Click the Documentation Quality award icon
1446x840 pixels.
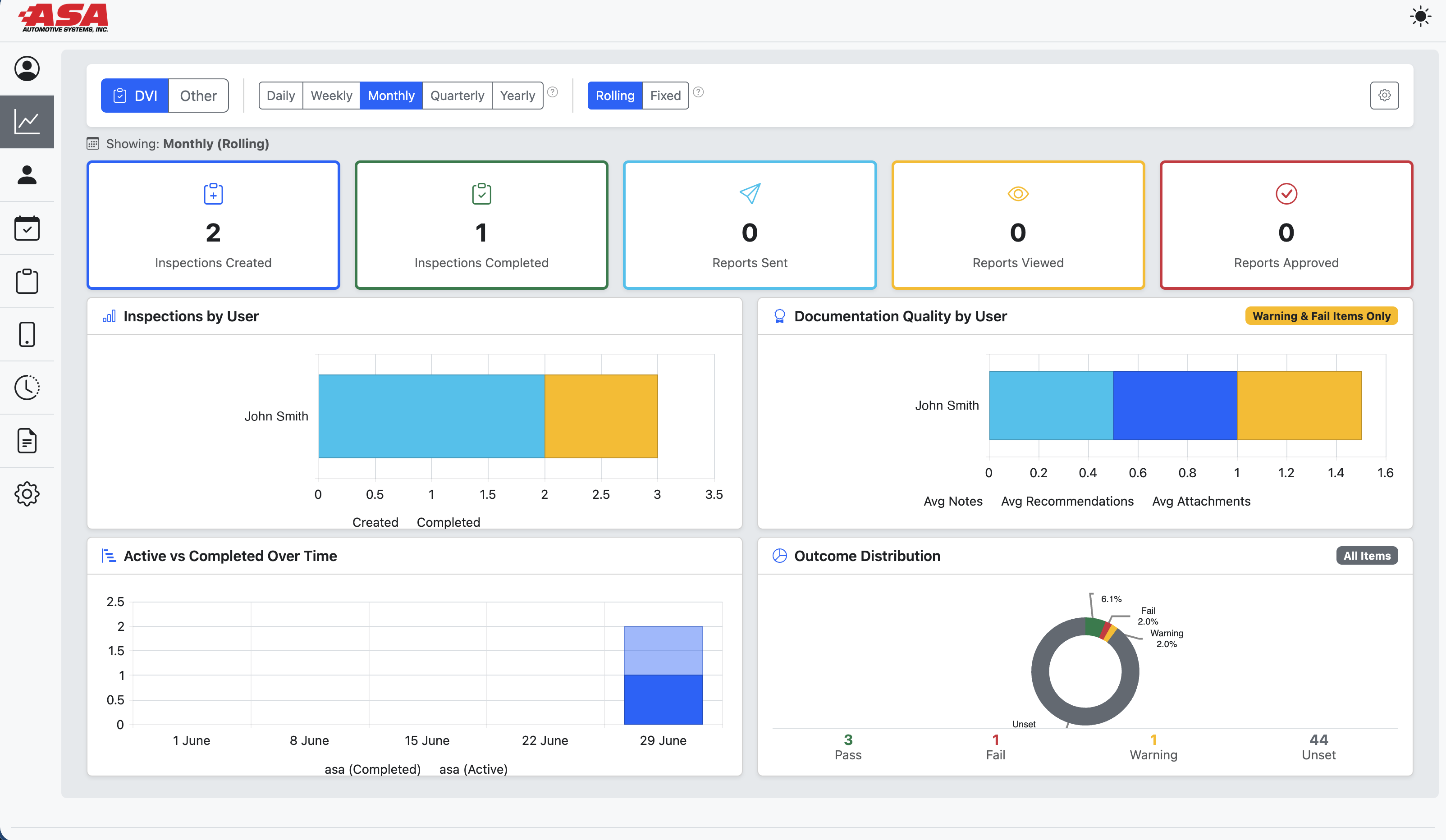[x=779, y=316]
